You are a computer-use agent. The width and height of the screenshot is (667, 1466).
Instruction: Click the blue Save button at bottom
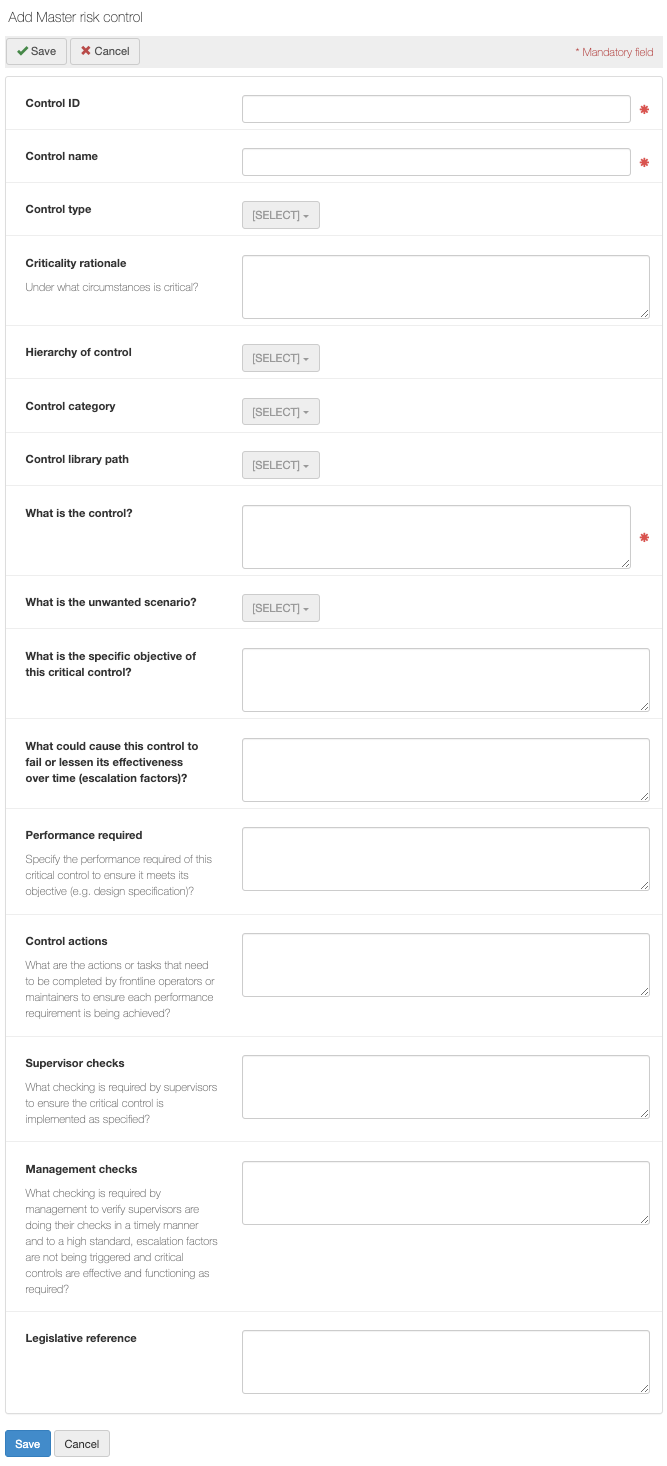click(x=28, y=1443)
